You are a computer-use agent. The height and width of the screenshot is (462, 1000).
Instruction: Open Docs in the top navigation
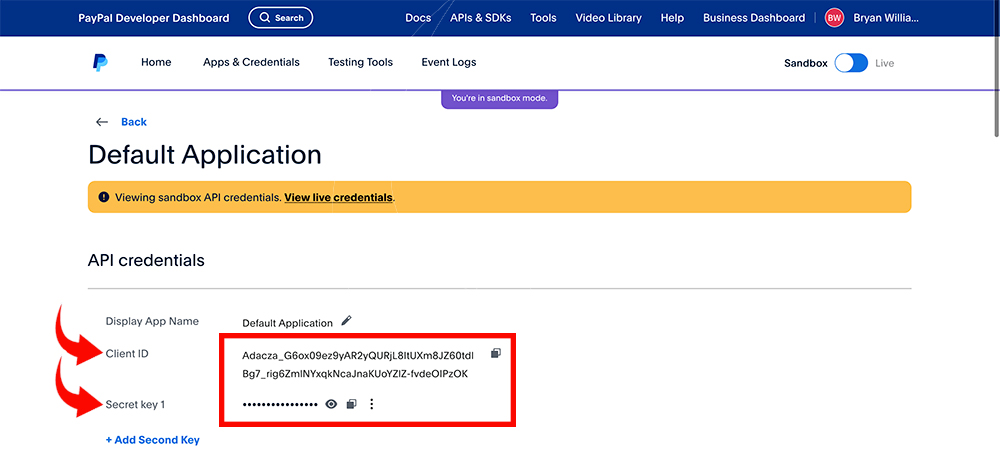tap(418, 18)
